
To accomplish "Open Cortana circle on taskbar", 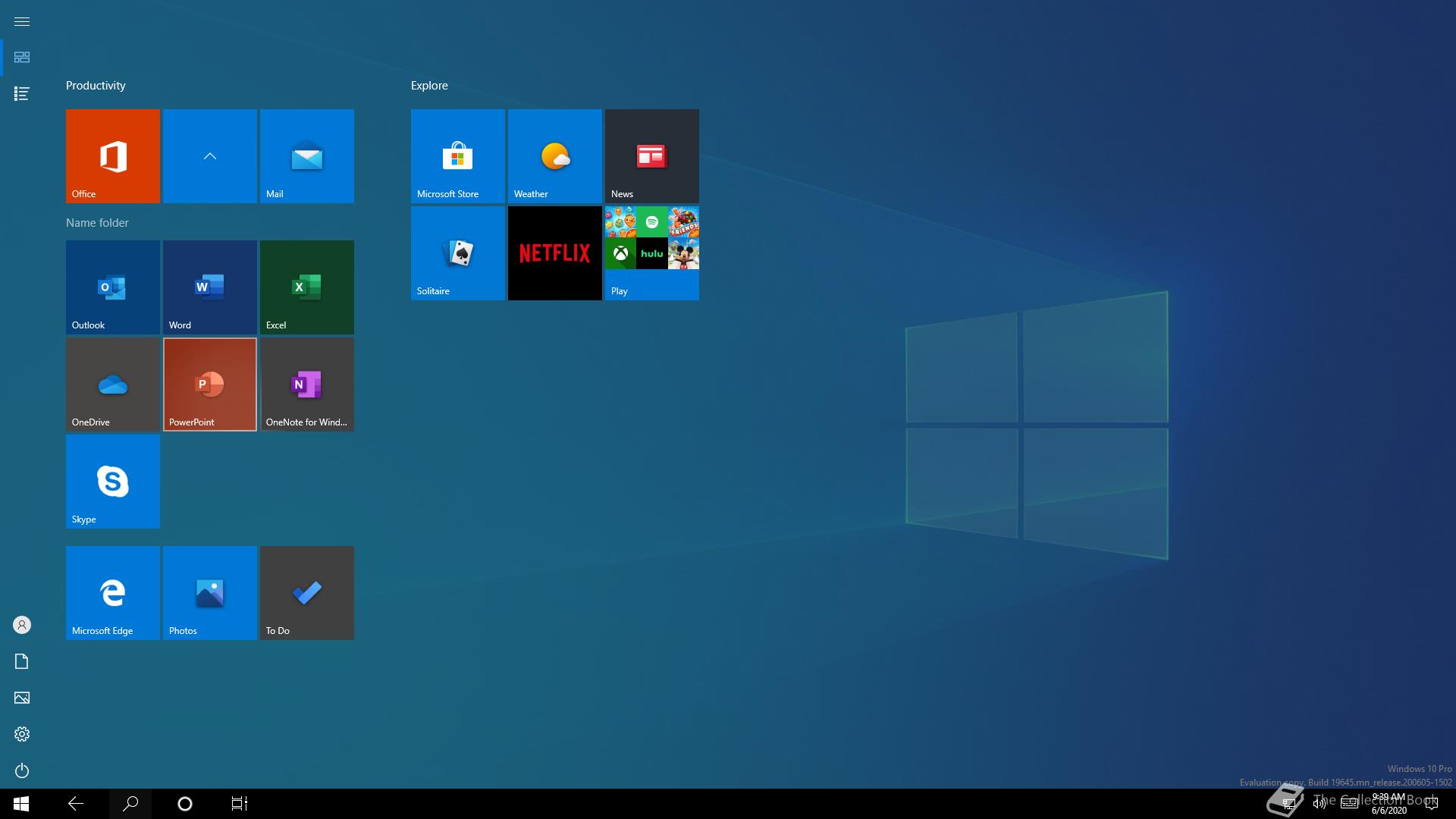I will pyautogui.click(x=185, y=804).
